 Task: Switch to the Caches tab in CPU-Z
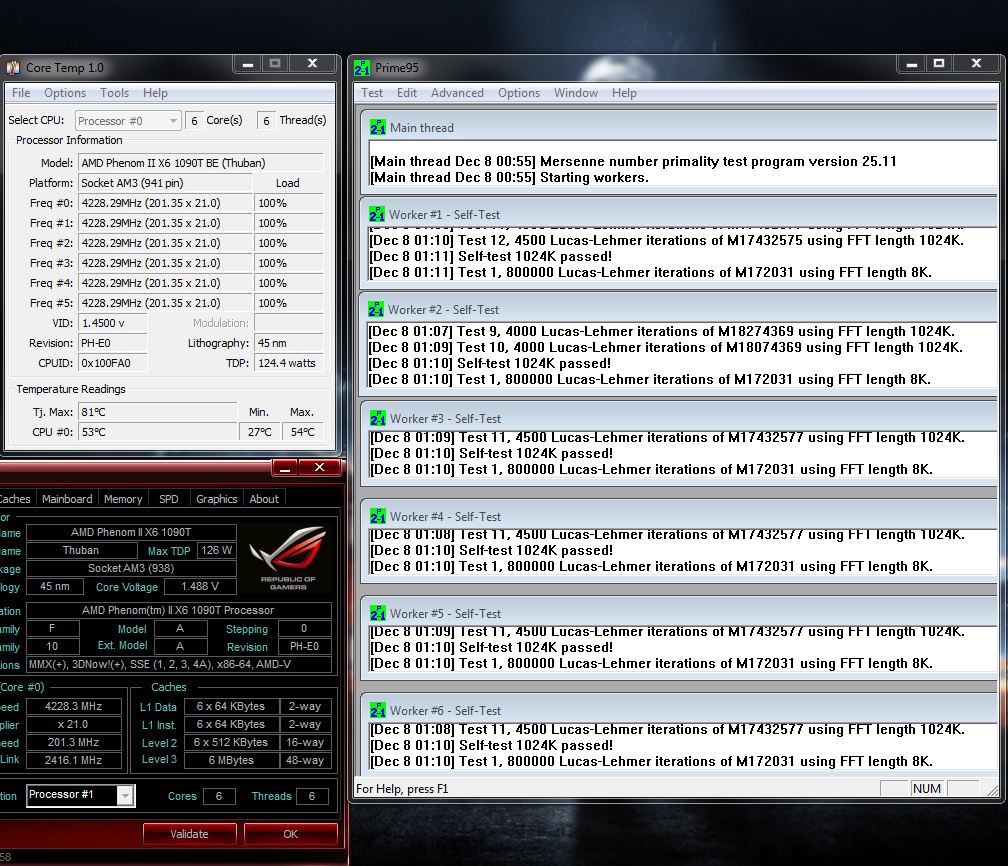click(15, 499)
